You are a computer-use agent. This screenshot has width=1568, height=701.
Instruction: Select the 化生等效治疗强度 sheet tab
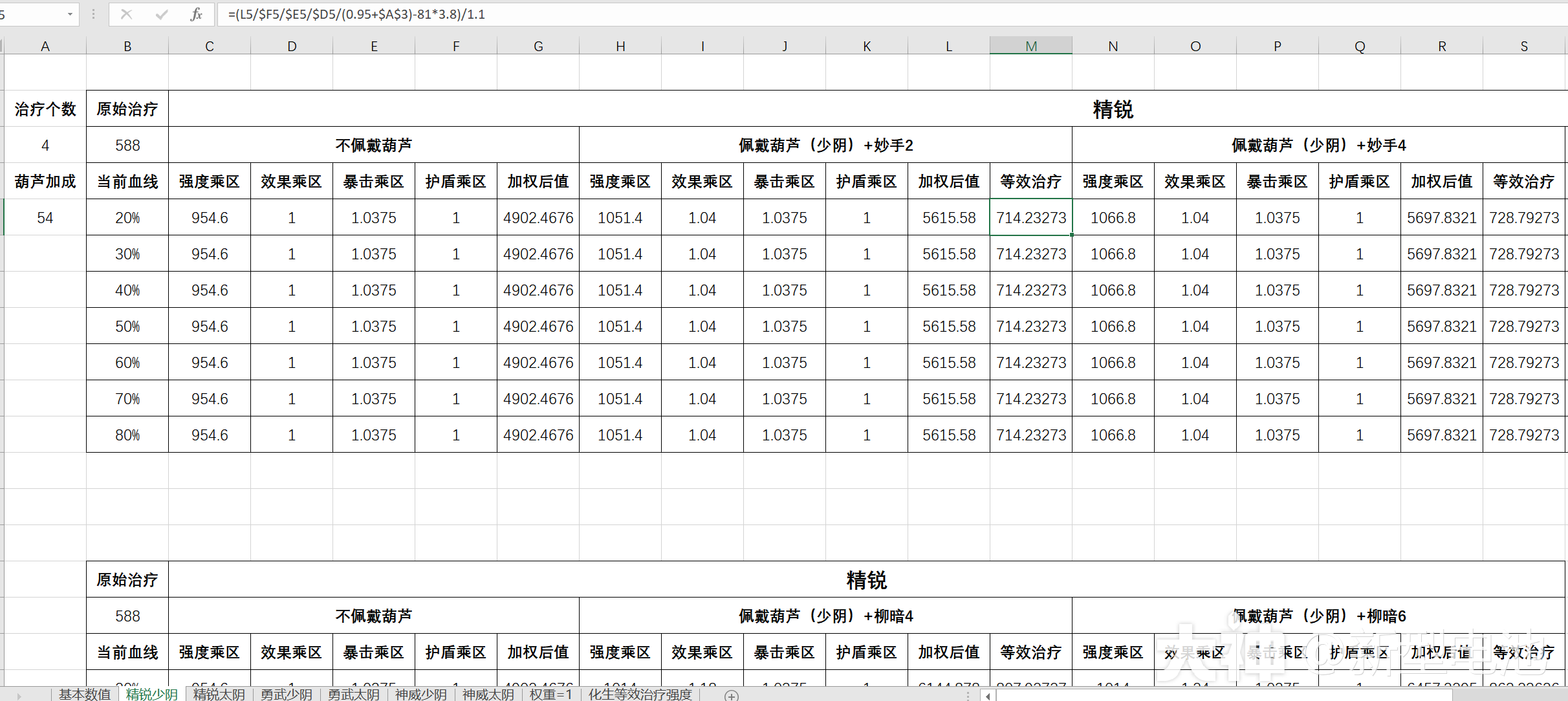pyautogui.click(x=640, y=695)
